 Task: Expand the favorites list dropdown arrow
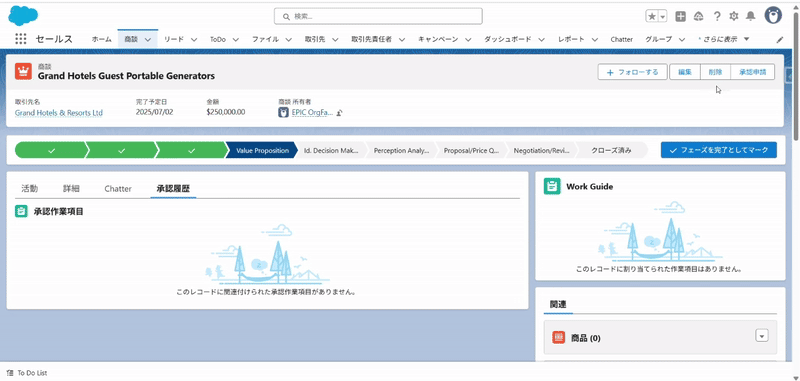pyautogui.click(x=663, y=16)
